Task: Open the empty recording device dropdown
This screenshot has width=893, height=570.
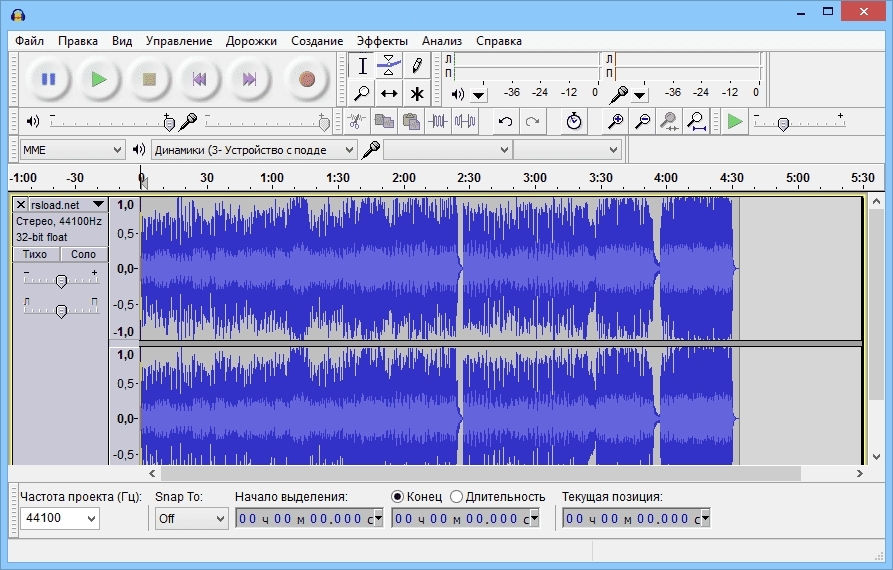Action: point(447,150)
